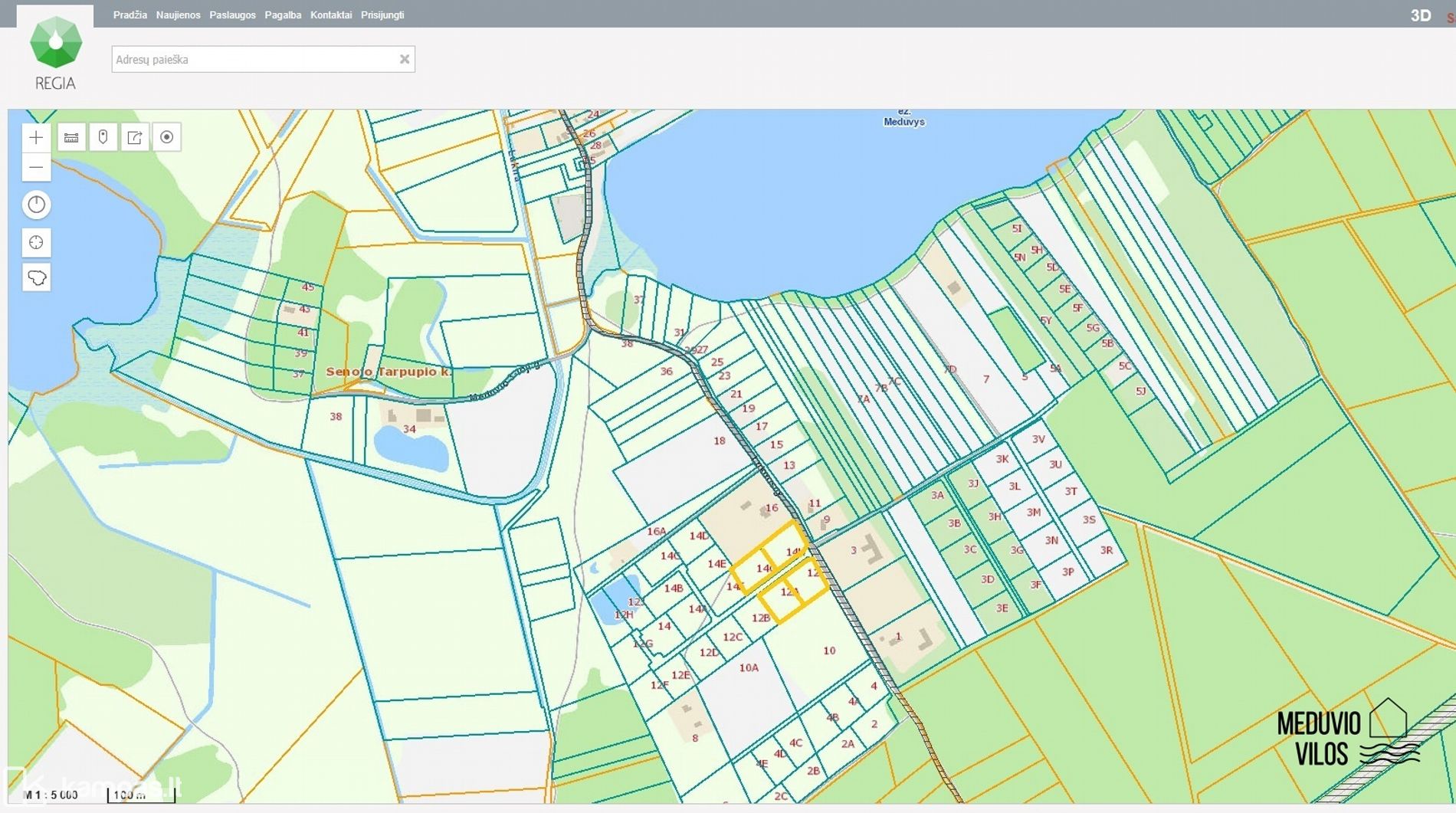The width and height of the screenshot is (1456, 813).
Task: Reset map rotation with compass button
Action: pos(36,205)
